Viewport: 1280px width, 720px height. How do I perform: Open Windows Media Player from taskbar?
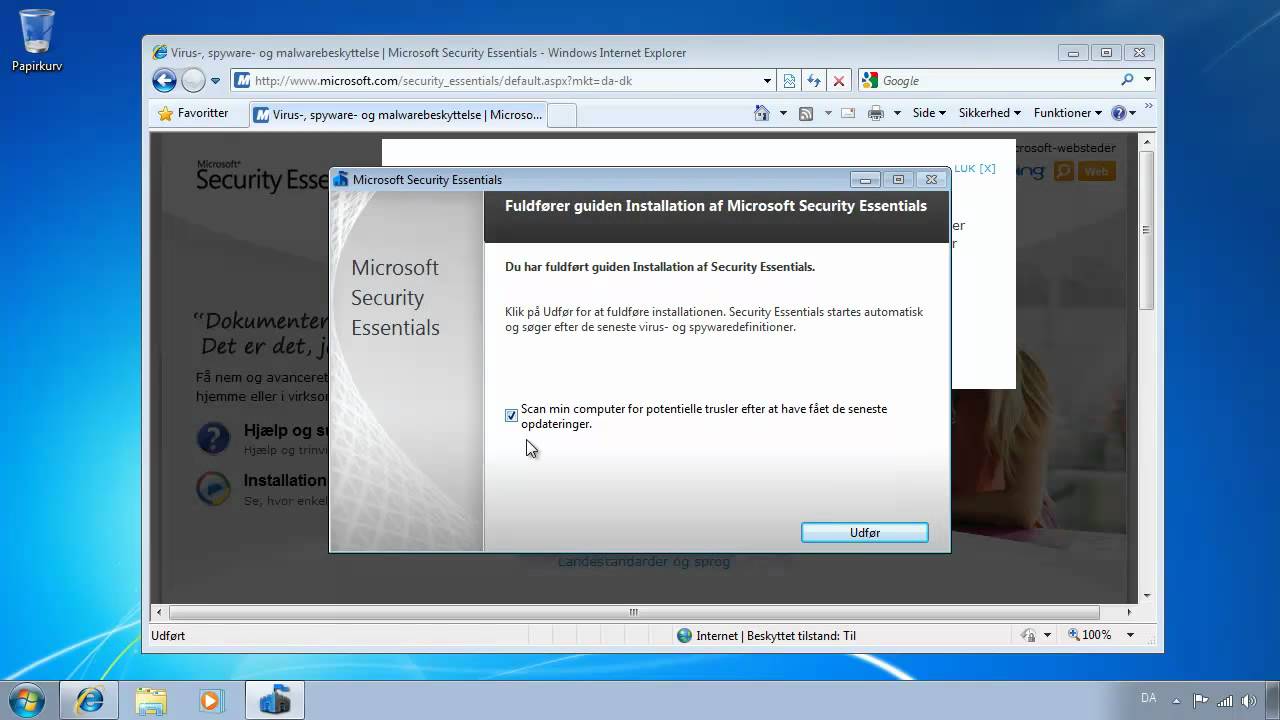tap(211, 701)
